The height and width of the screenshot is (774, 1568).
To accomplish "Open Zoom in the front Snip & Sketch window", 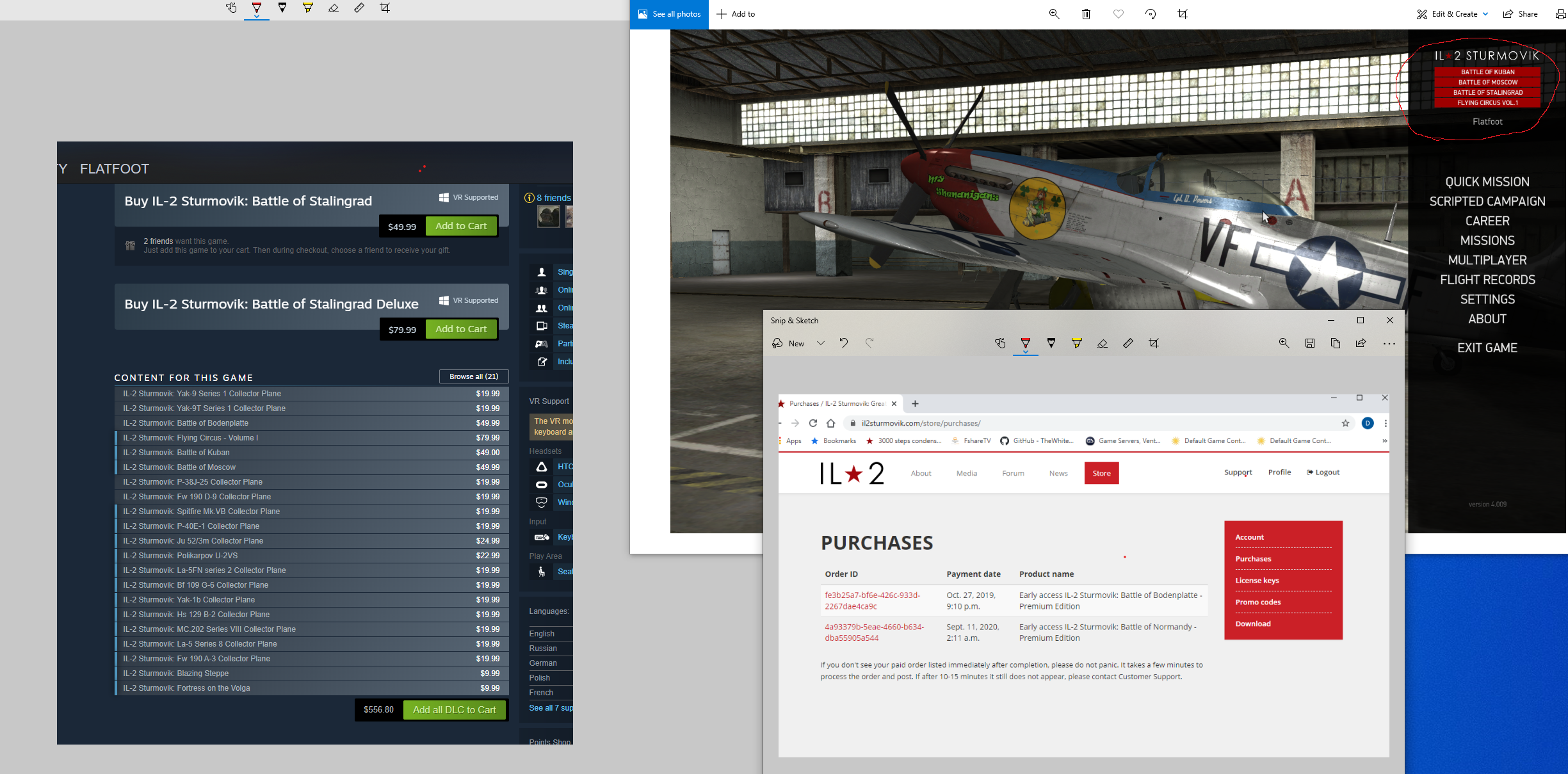I will [x=1284, y=343].
